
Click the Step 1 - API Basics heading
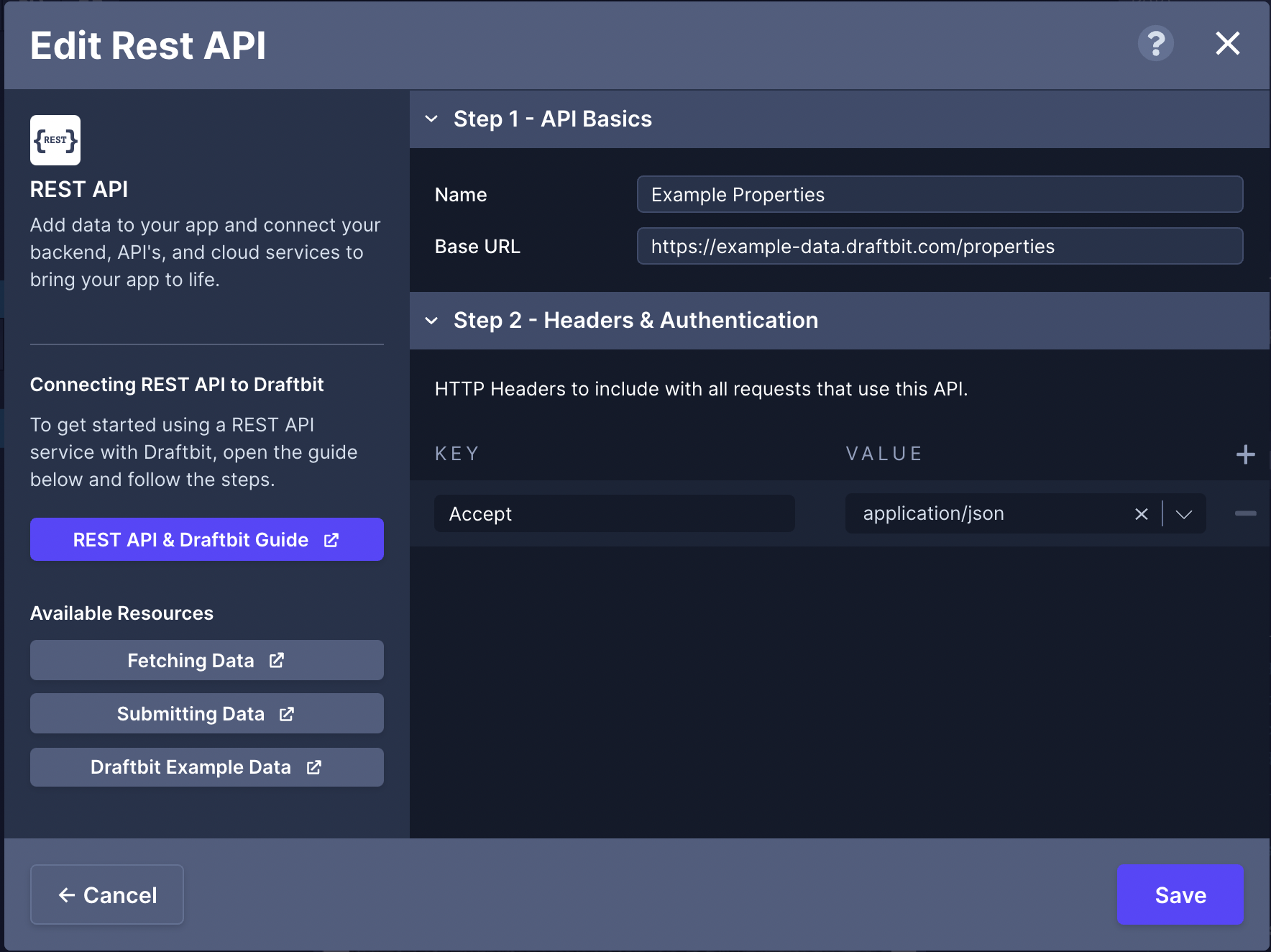[x=552, y=119]
